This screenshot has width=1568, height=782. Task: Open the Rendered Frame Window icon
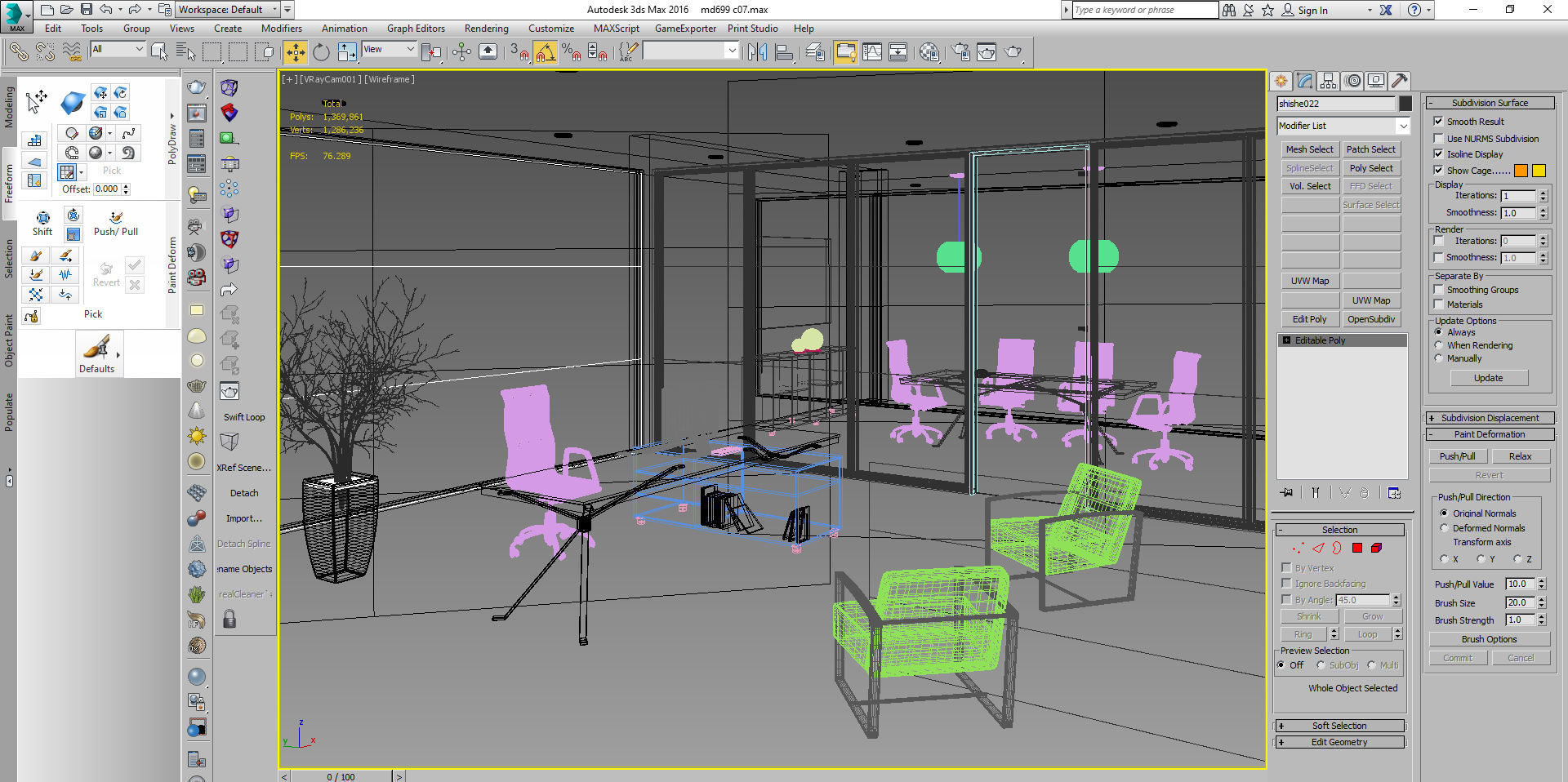[987, 52]
